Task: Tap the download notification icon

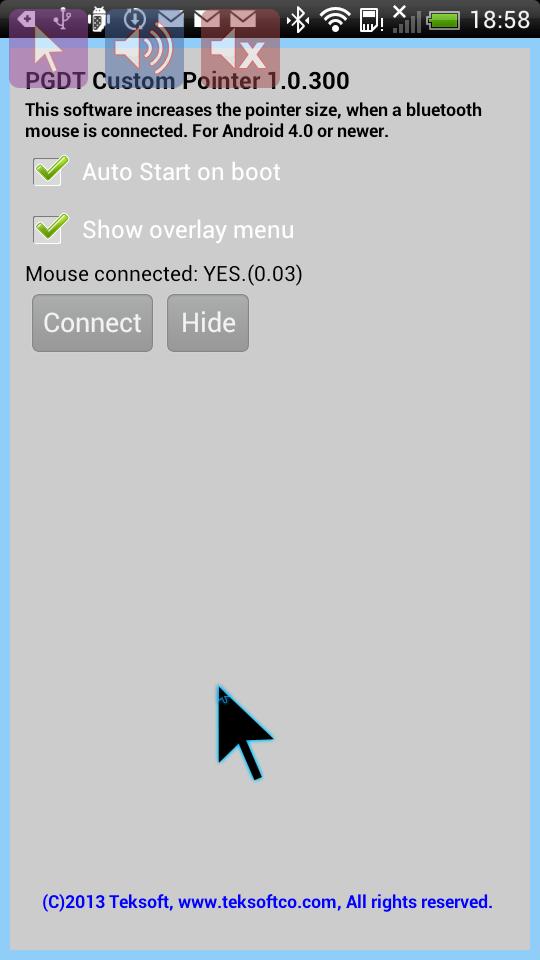Action: point(134,20)
